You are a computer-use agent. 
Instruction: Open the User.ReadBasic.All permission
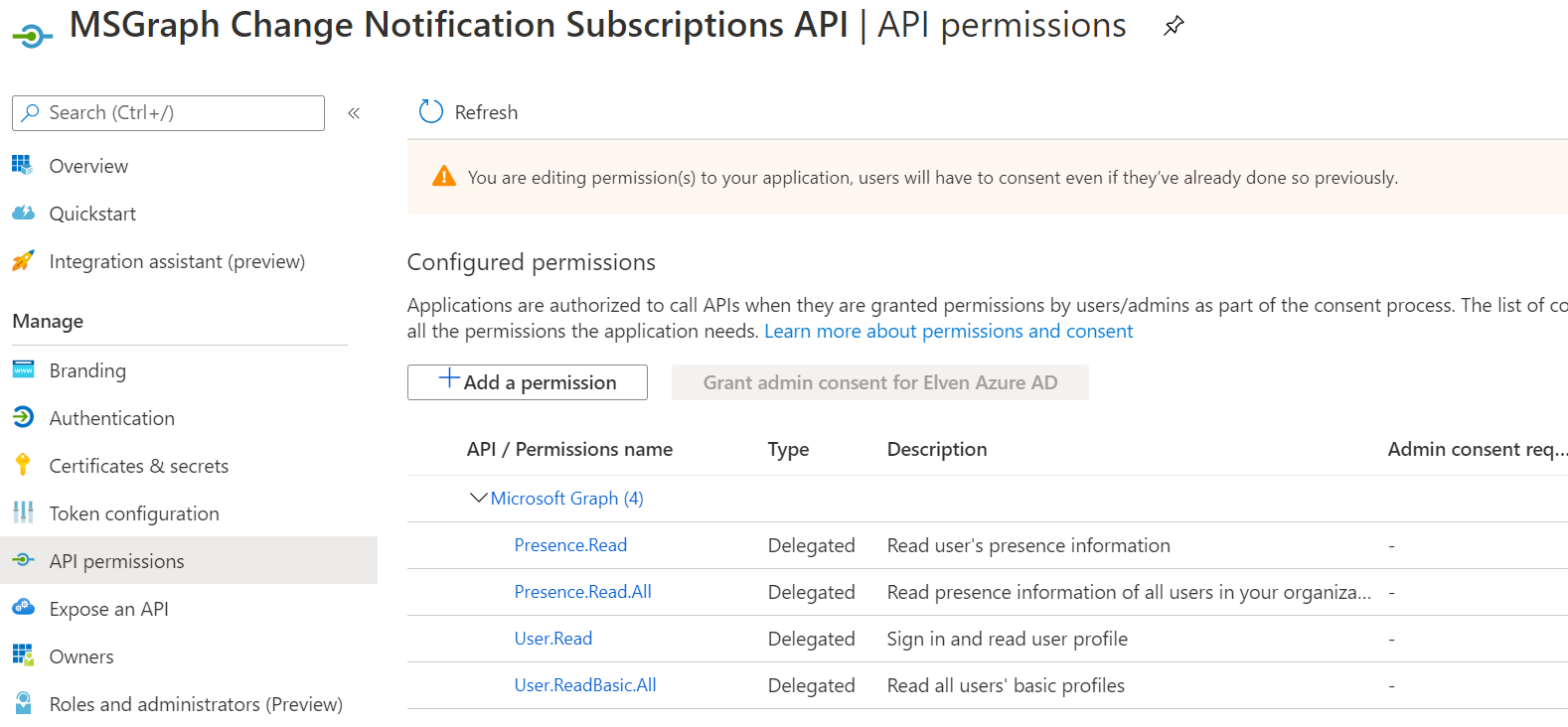tap(585, 685)
